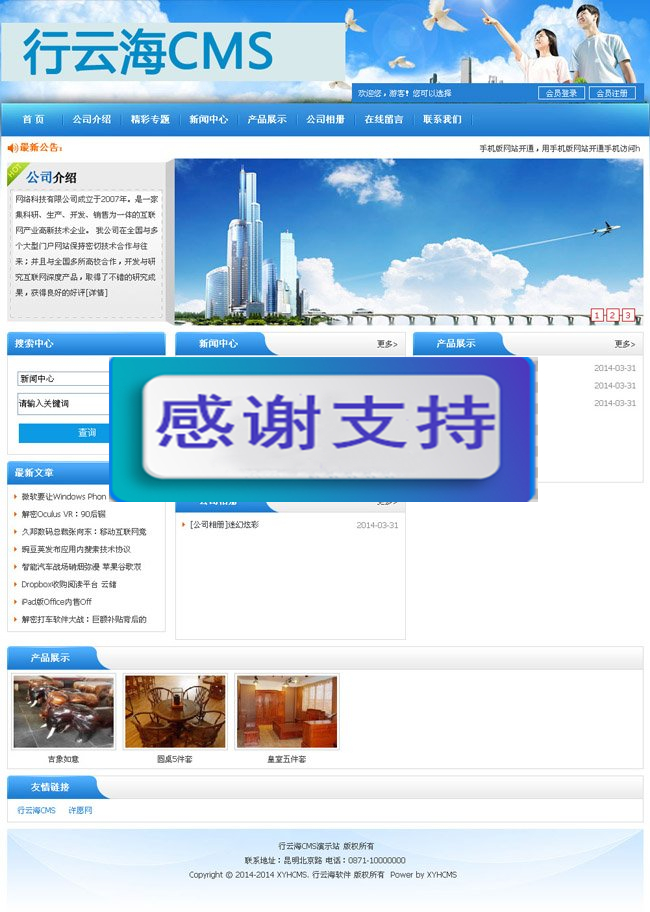Go to 公司相册 navigation item
This screenshot has height=912, width=650.
click(x=325, y=119)
